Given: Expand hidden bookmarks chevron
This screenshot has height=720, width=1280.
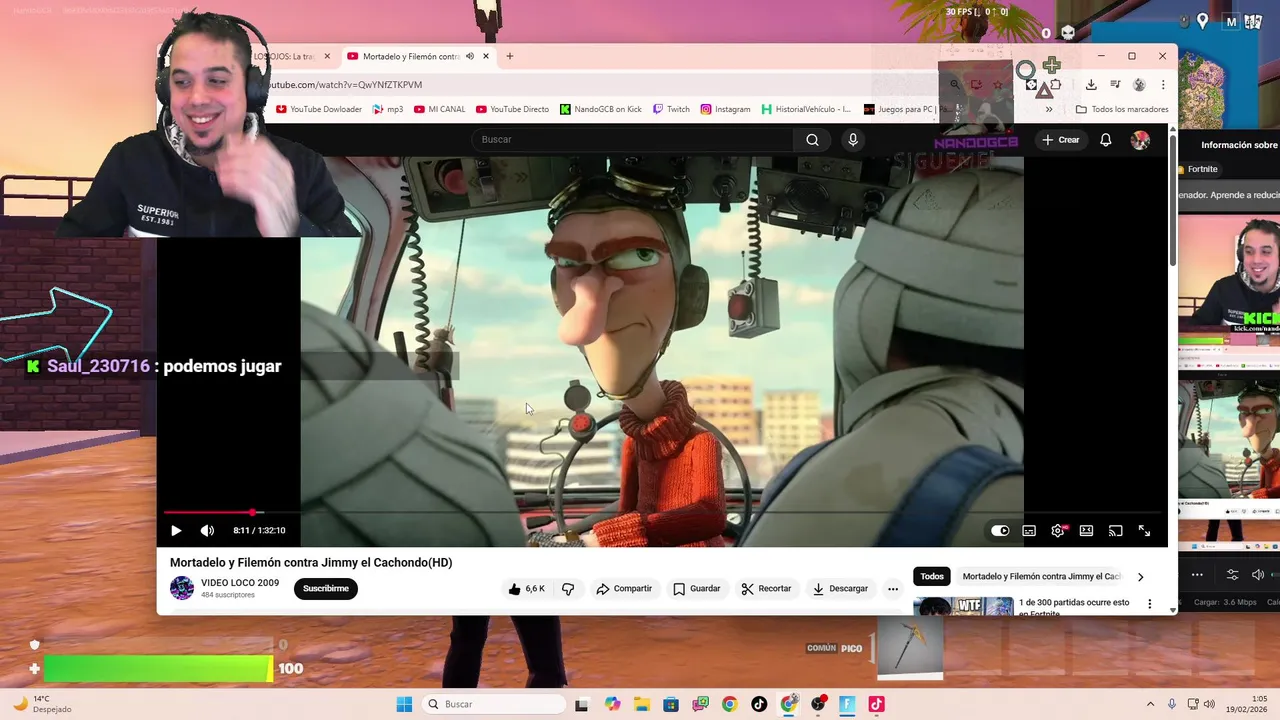Looking at the screenshot, I should pos(1049,109).
